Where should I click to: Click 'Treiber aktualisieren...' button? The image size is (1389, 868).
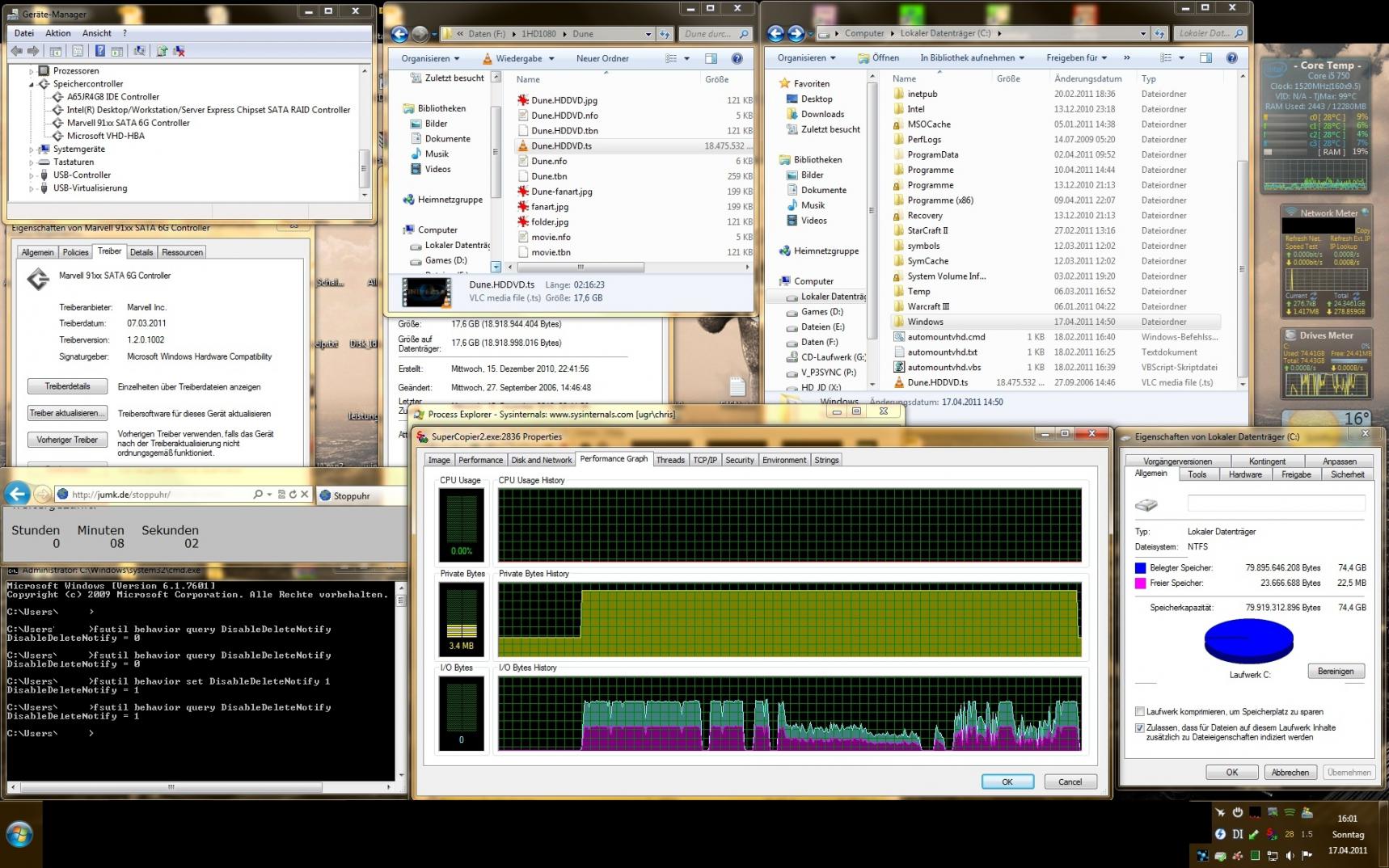pos(67,413)
